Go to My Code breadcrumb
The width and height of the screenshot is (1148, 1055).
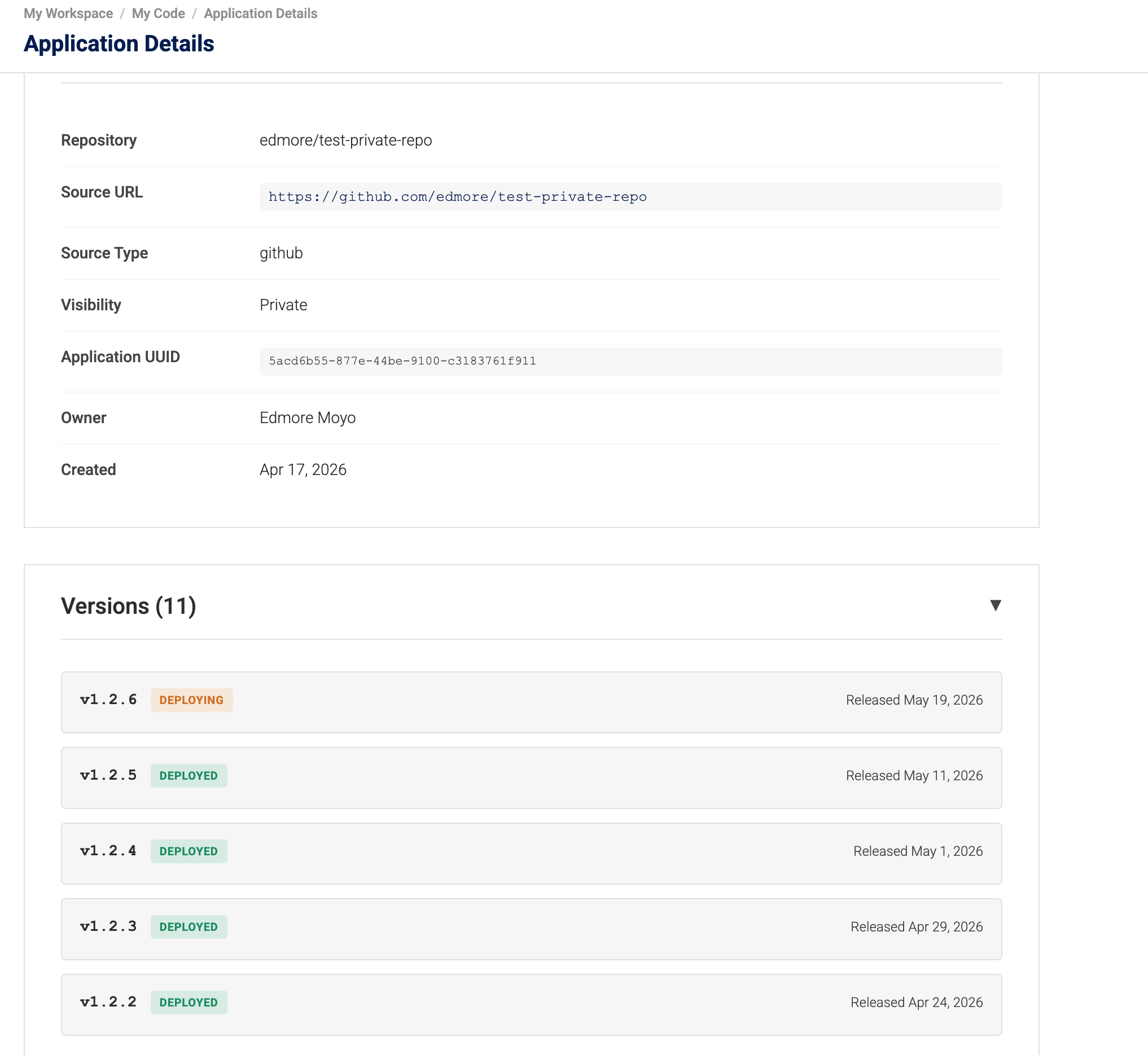158,13
